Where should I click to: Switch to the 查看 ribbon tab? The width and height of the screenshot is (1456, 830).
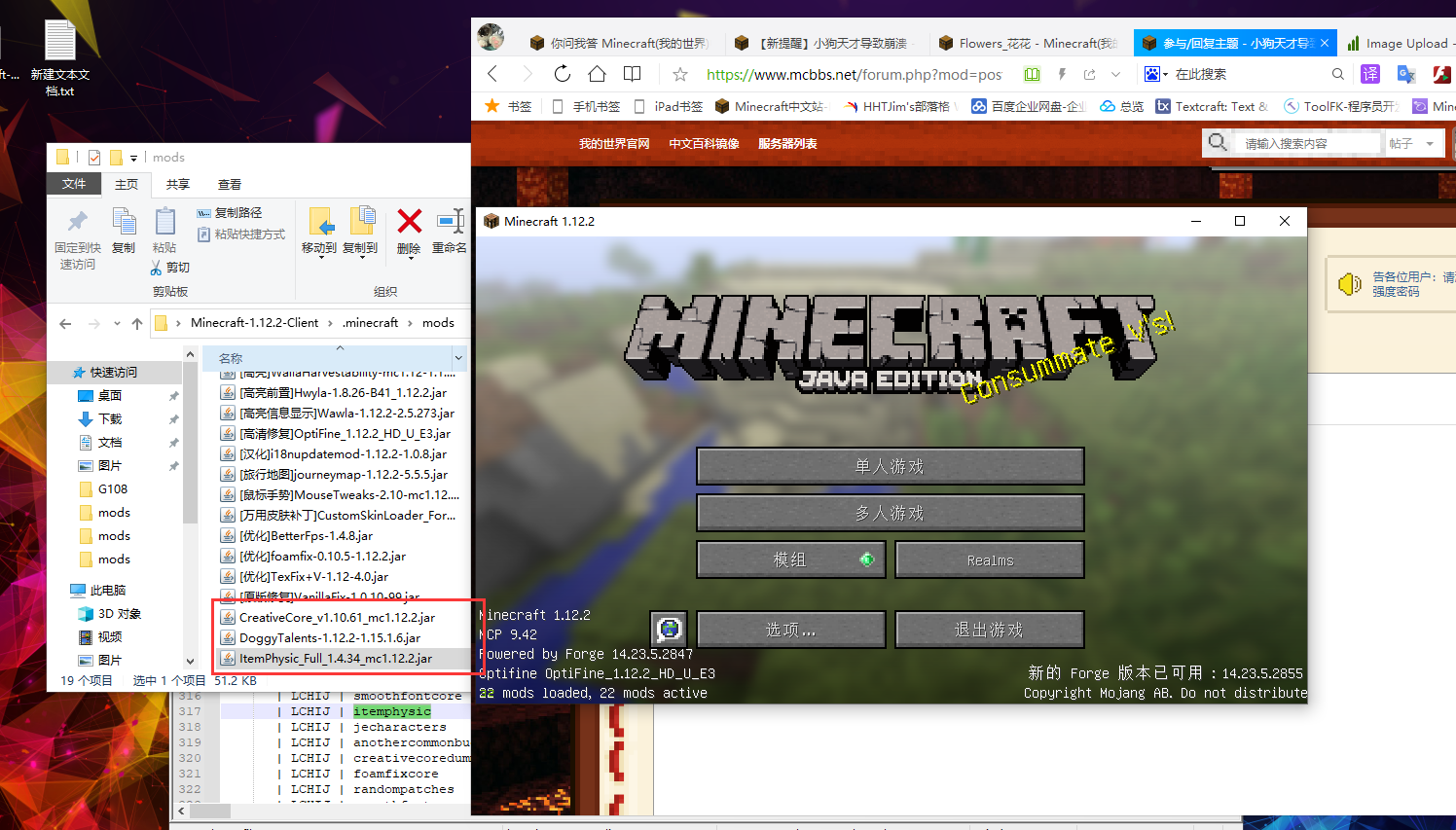[x=230, y=184]
